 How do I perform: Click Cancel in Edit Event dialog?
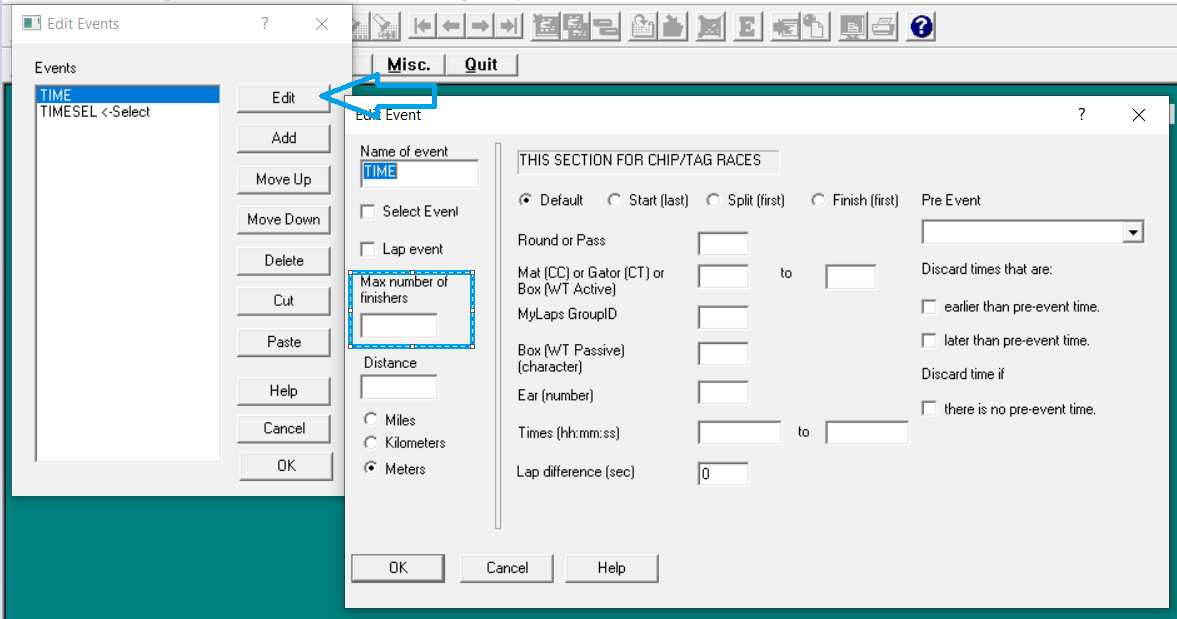pyautogui.click(x=507, y=568)
